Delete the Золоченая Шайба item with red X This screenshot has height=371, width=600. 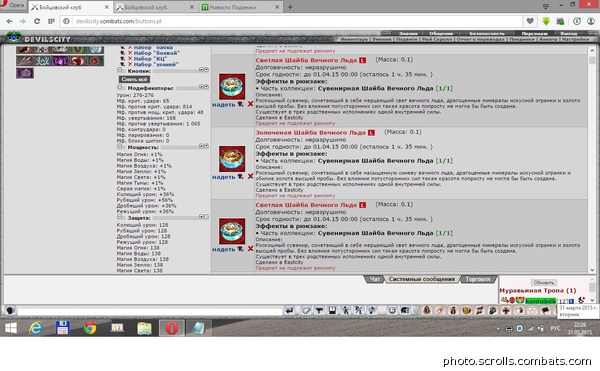pos(250,176)
